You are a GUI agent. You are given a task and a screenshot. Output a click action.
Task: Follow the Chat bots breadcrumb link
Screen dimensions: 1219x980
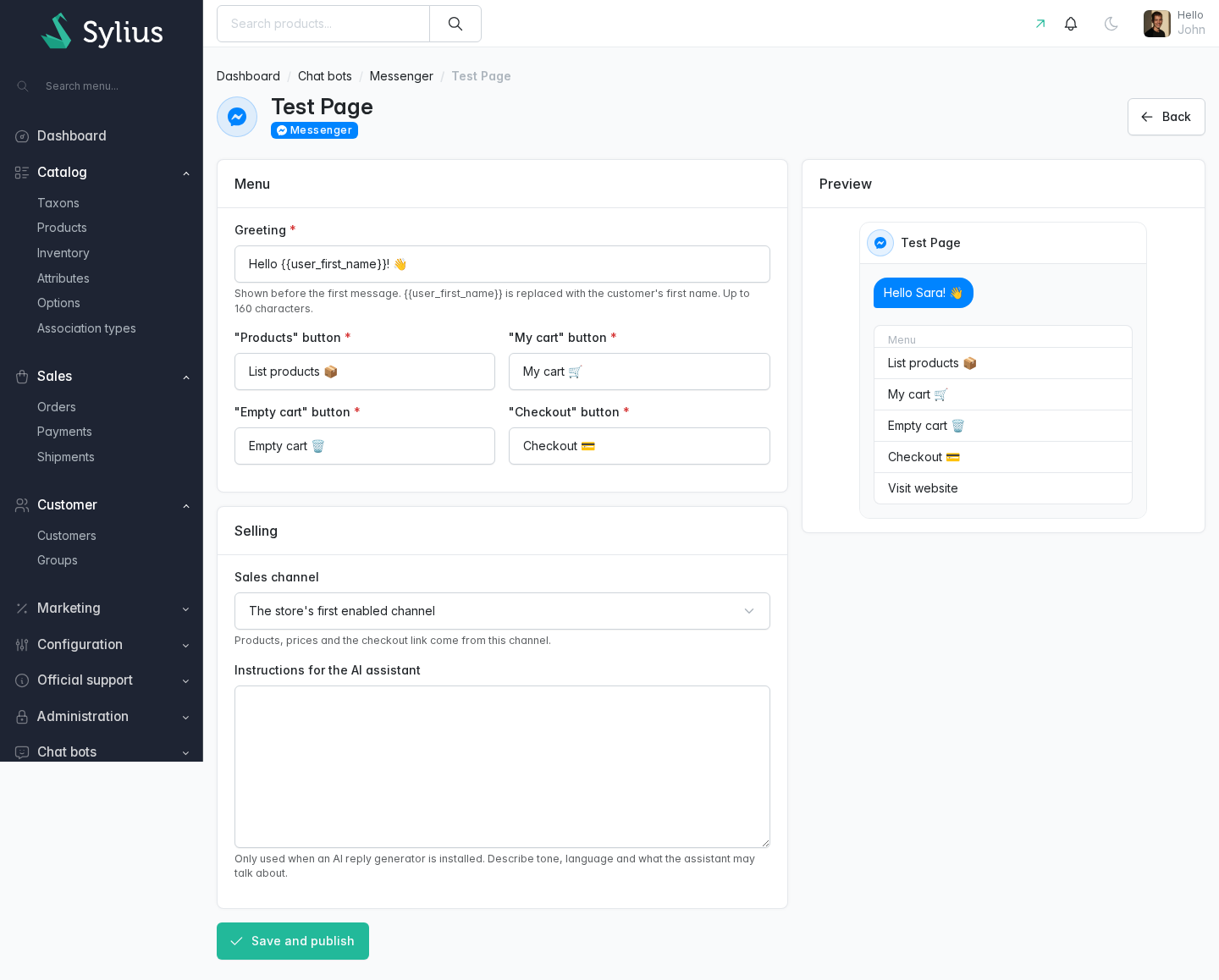pyautogui.click(x=325, y=76)
